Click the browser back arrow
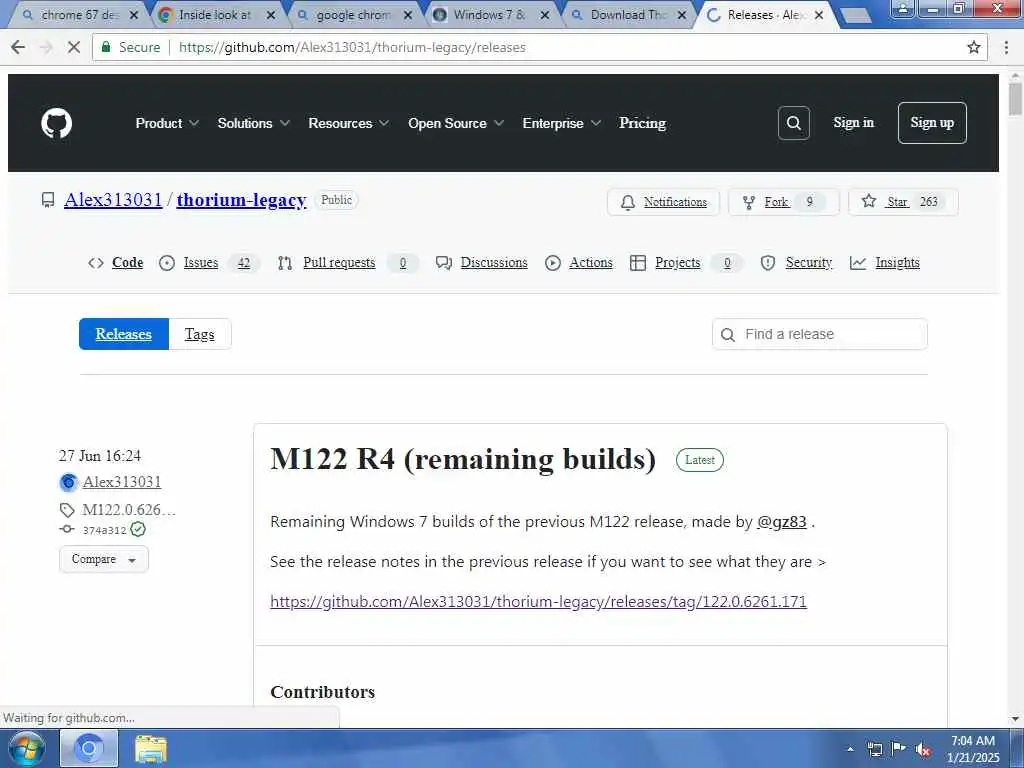This screenshot has height=768, width=1024. coord(18,47)
